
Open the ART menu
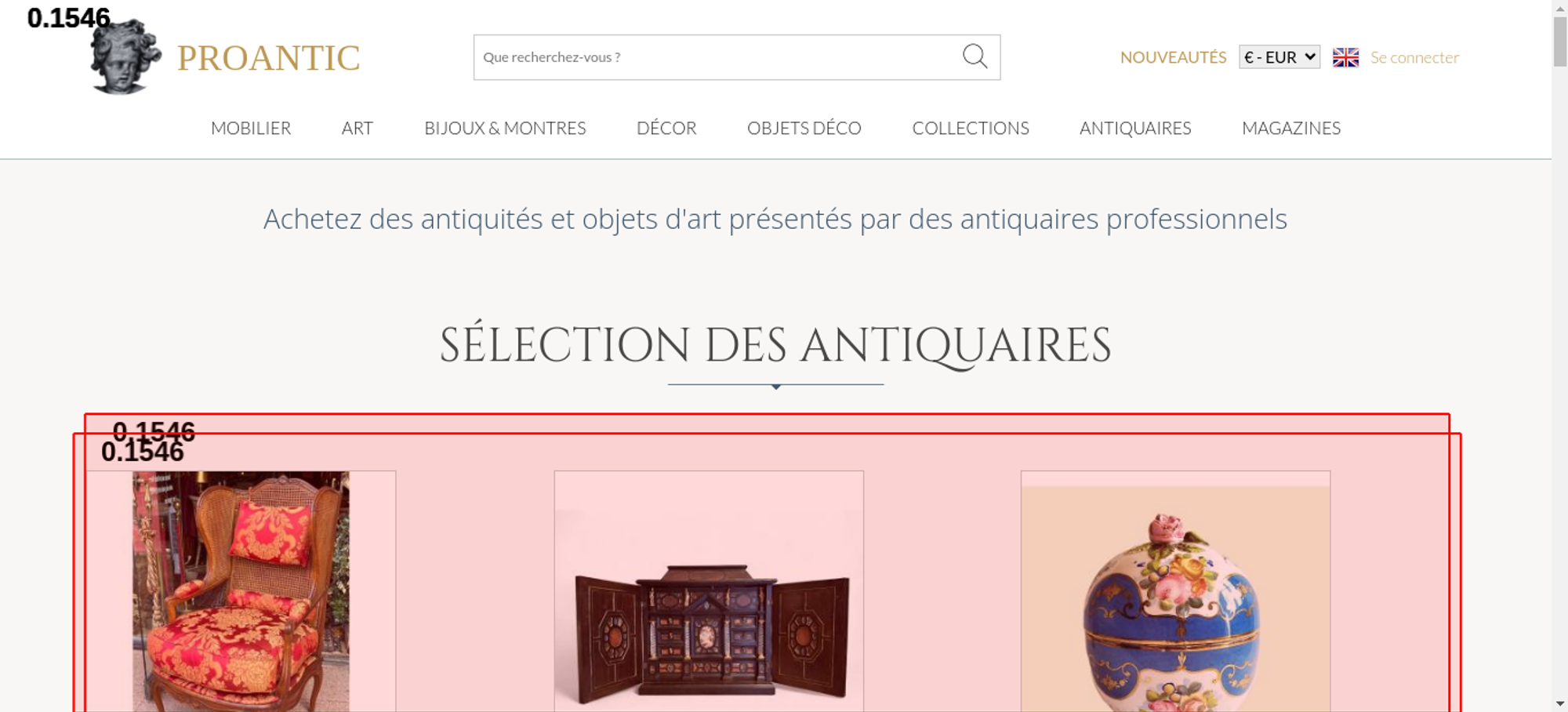click(358, 128)
